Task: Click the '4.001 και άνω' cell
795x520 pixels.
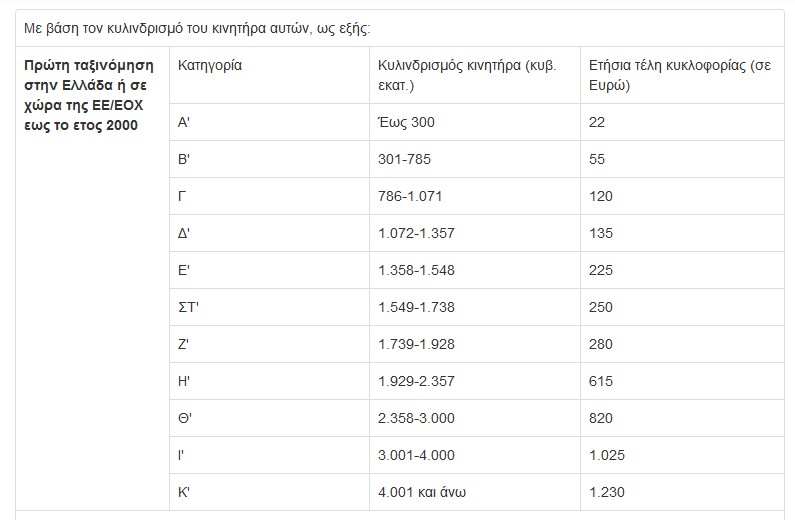Action: 423,492
